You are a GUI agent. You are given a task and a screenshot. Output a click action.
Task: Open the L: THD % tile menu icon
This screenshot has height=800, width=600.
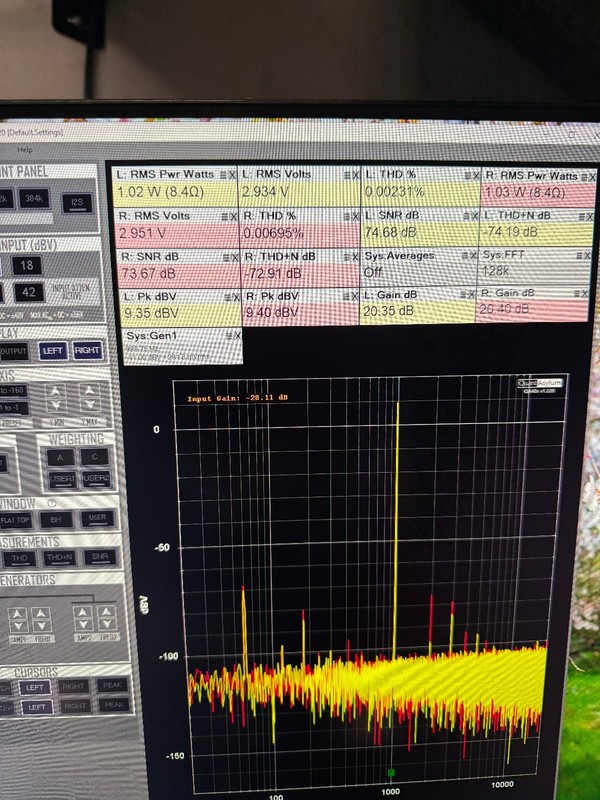click(467, 176)
